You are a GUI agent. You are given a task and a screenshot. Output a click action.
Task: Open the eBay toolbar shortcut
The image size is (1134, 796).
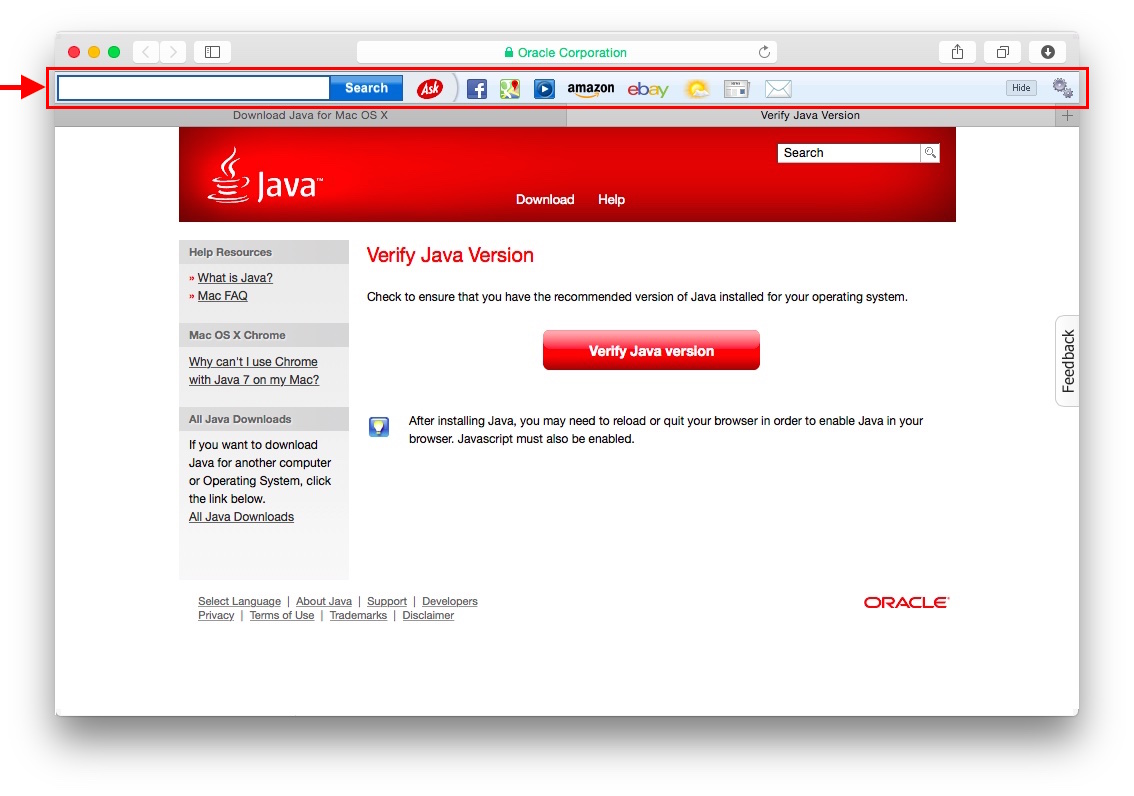coord(648,89)
